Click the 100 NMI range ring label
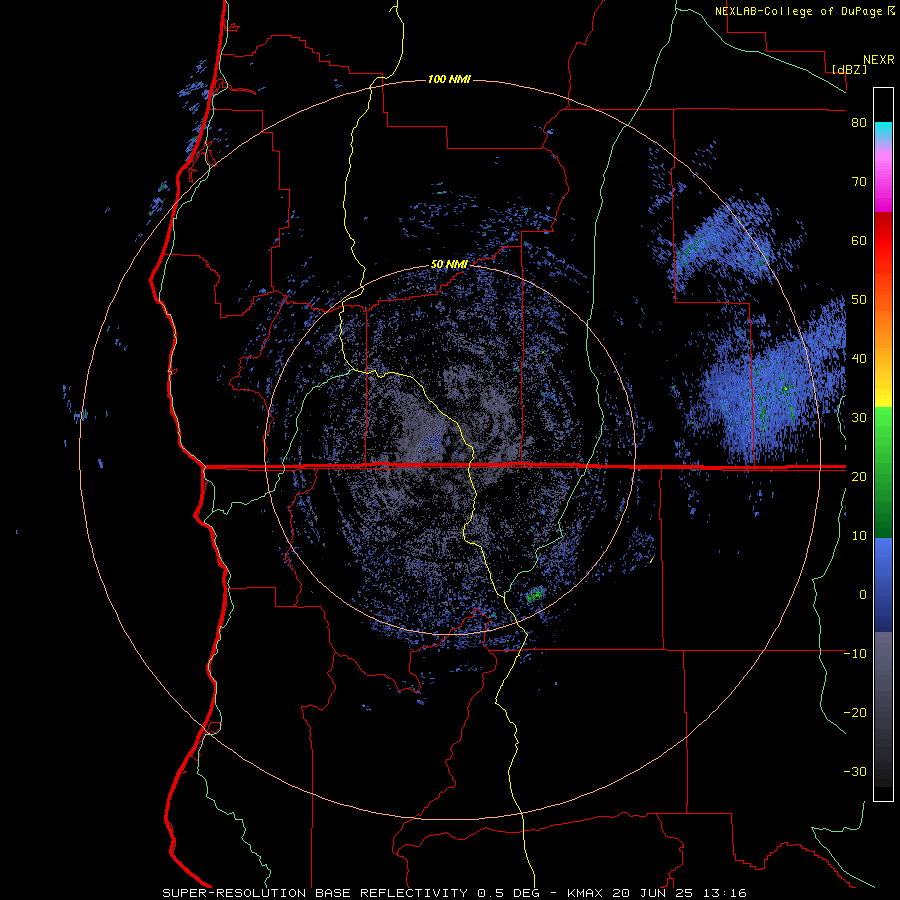 (449, 79)
